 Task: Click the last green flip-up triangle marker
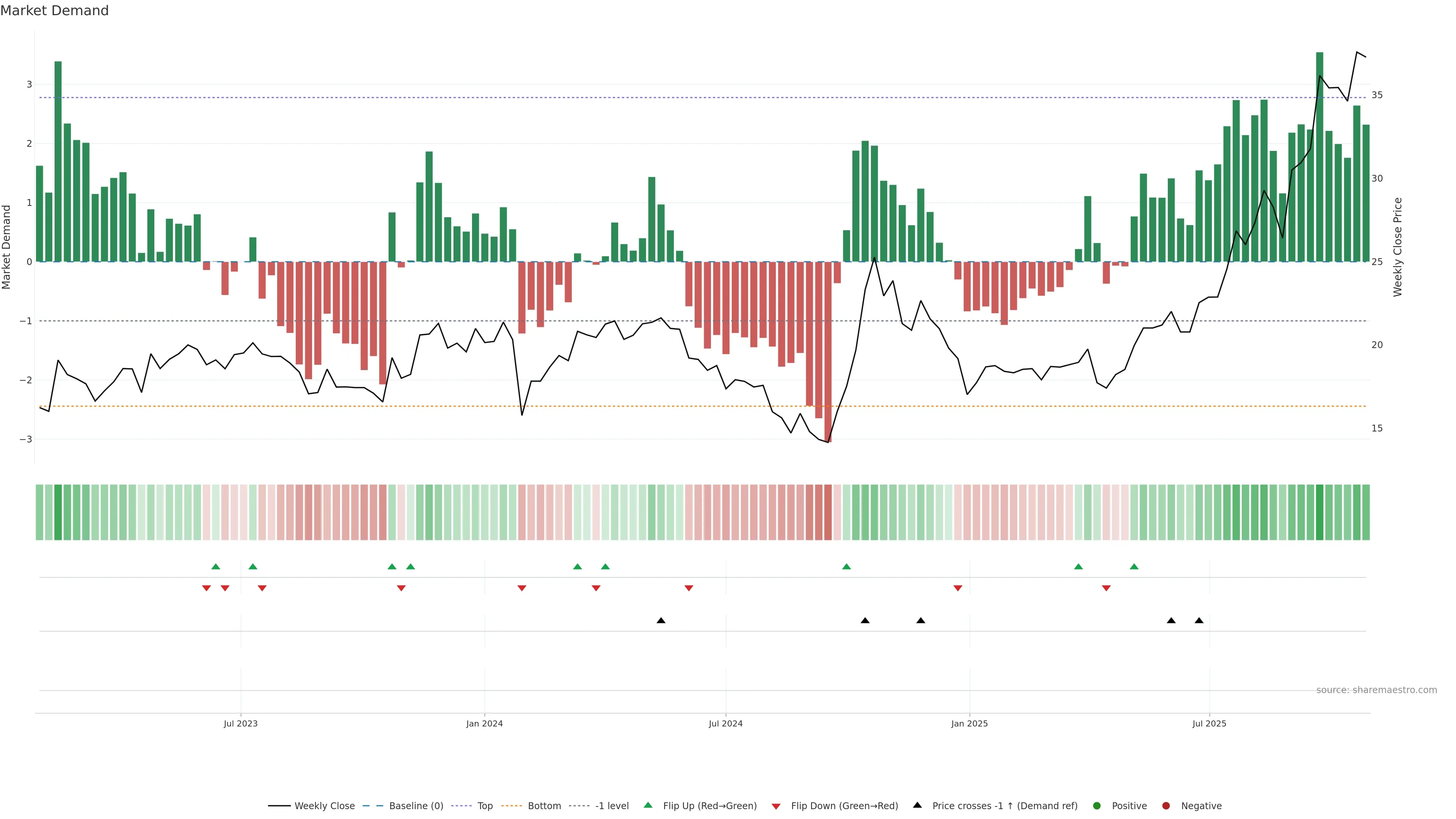click(1134, 566)
